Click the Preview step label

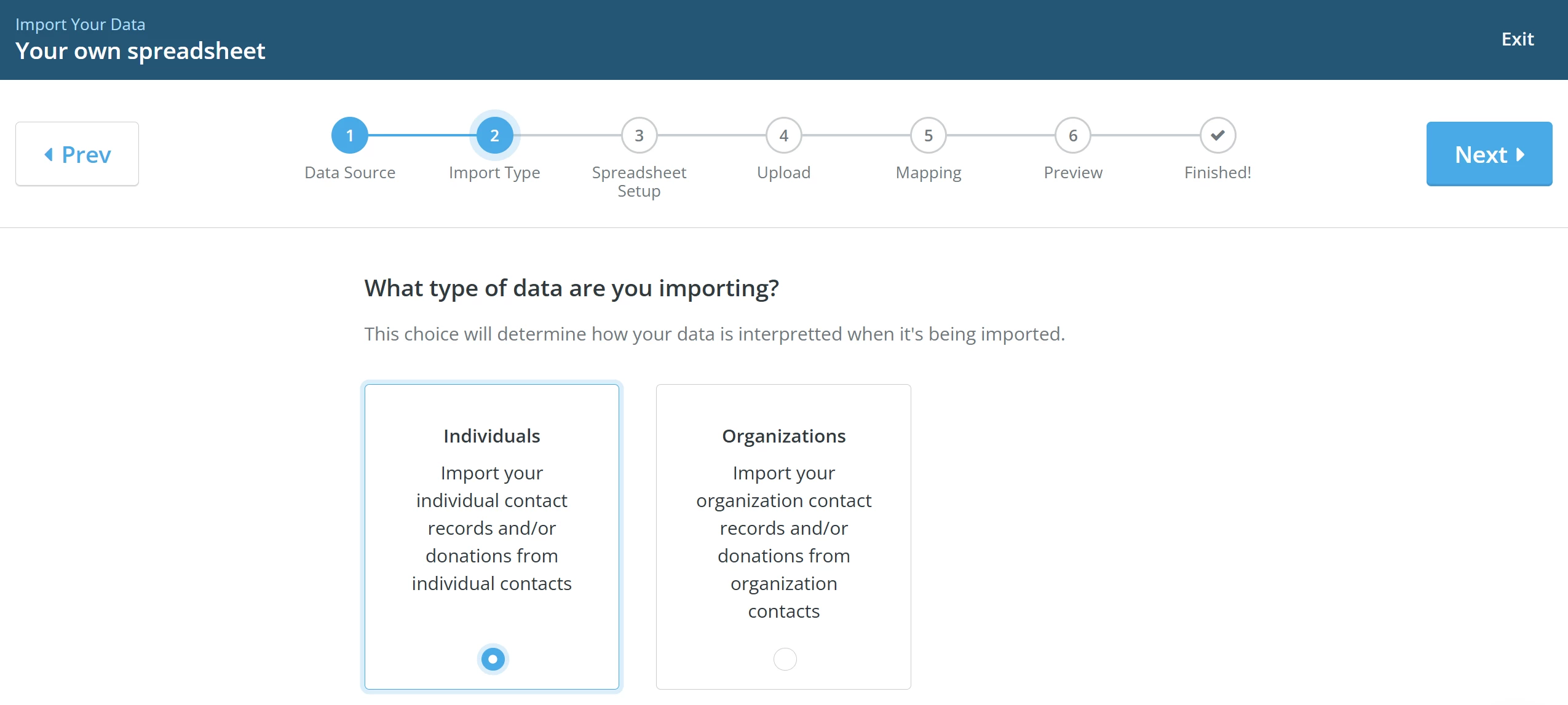click(1072, 173)
